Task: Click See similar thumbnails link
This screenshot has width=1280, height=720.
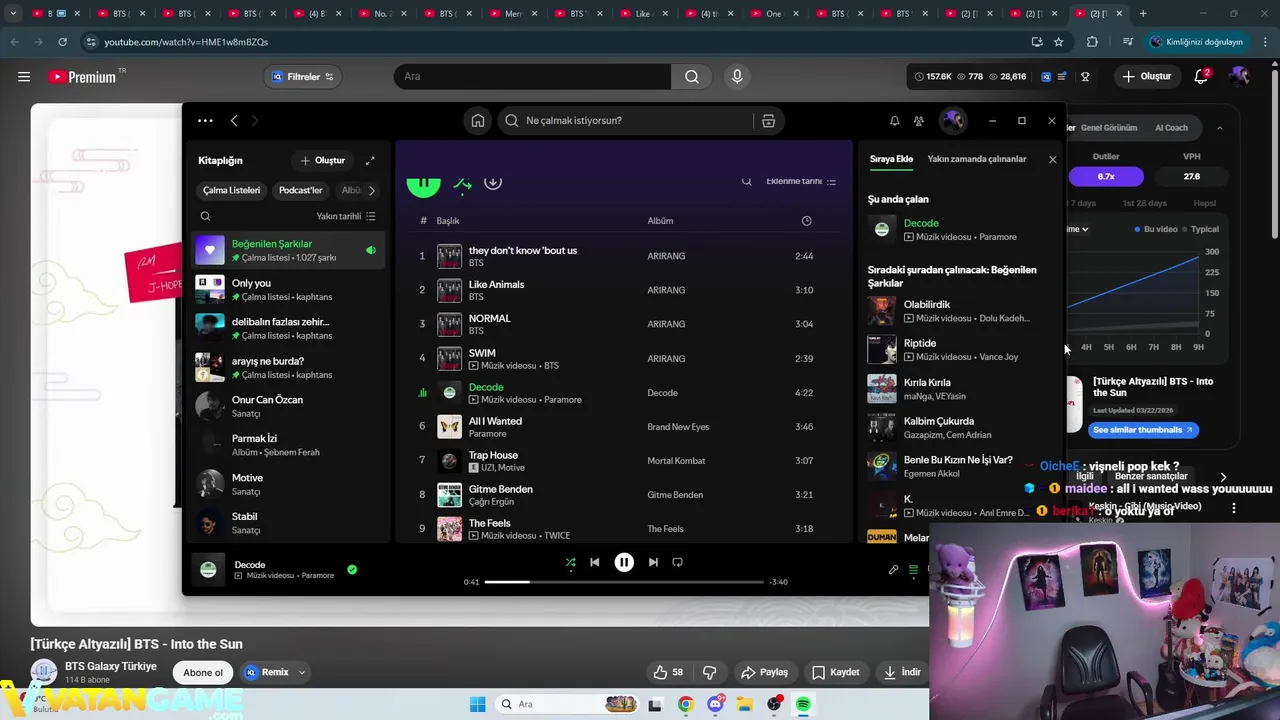Action: (x=1142, y=430)
